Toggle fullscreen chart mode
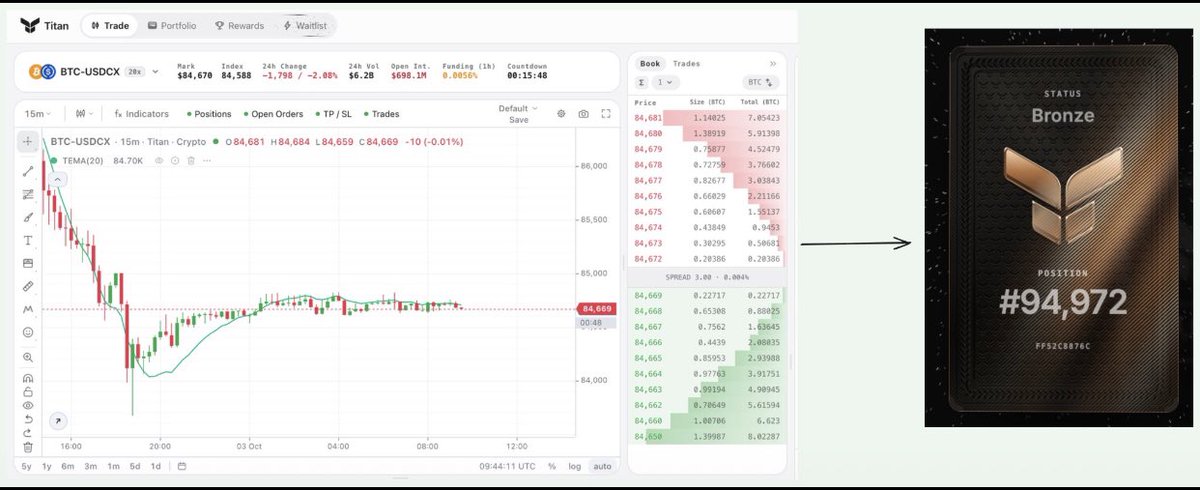 (x=606, y=114)
